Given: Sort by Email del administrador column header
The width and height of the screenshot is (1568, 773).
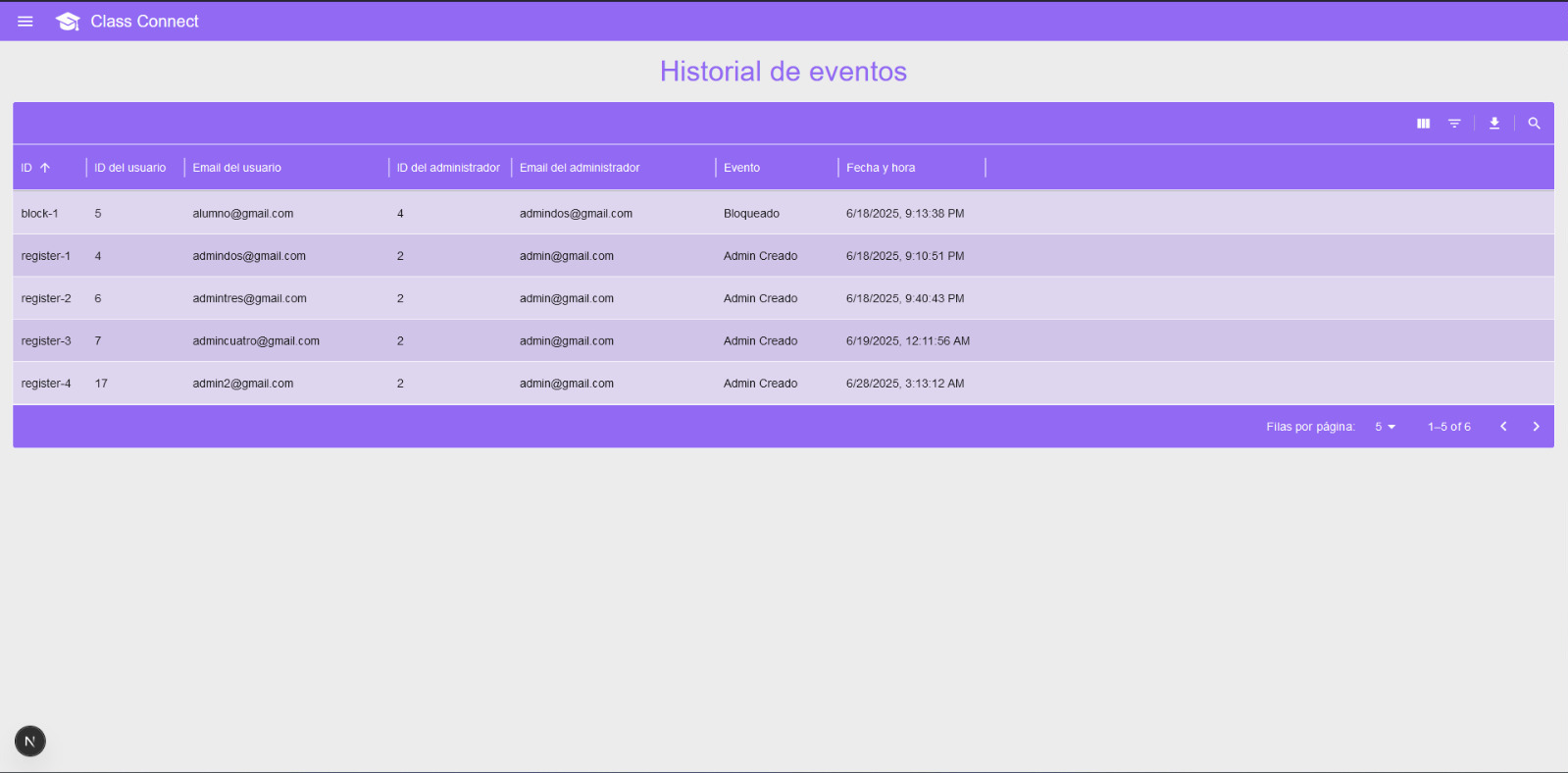Looking at the screenshot, I should pos(580,168).
